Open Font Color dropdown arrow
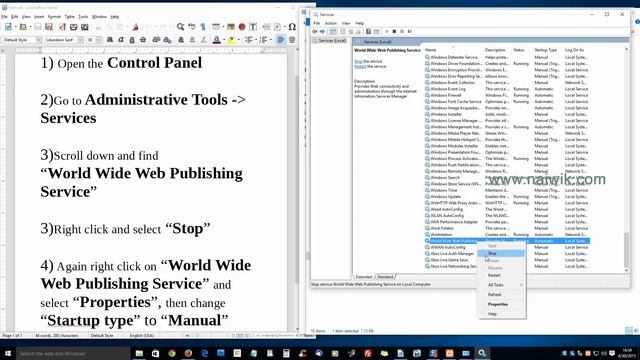640x360 pixels. point(223,40)
